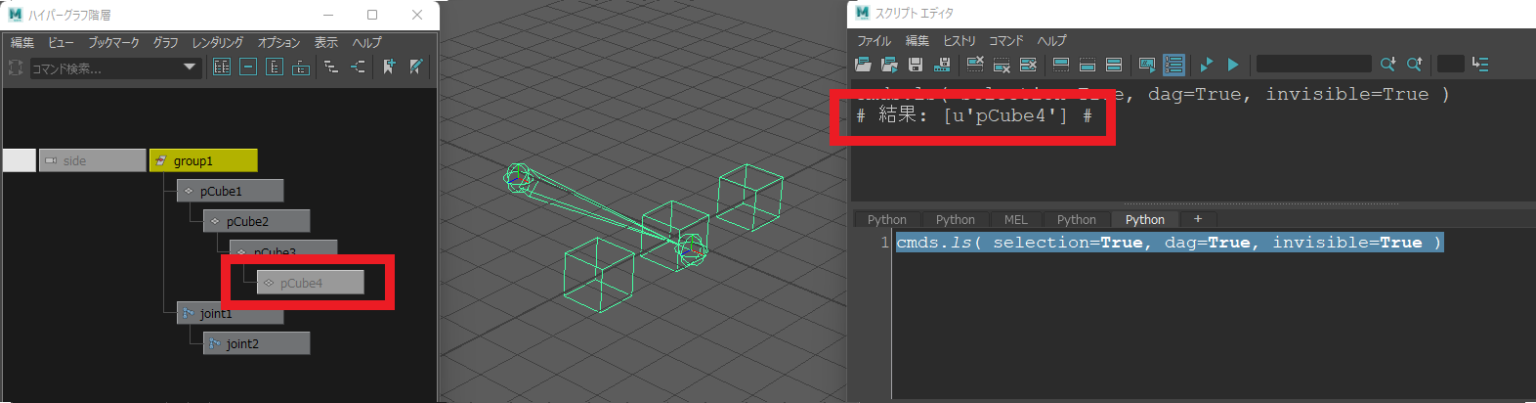The width and height of the screenshot is (1536, 403).
Task: Click the Frame Hierarchy icon in Hypergraph toolbar
Action: (274, 68)
